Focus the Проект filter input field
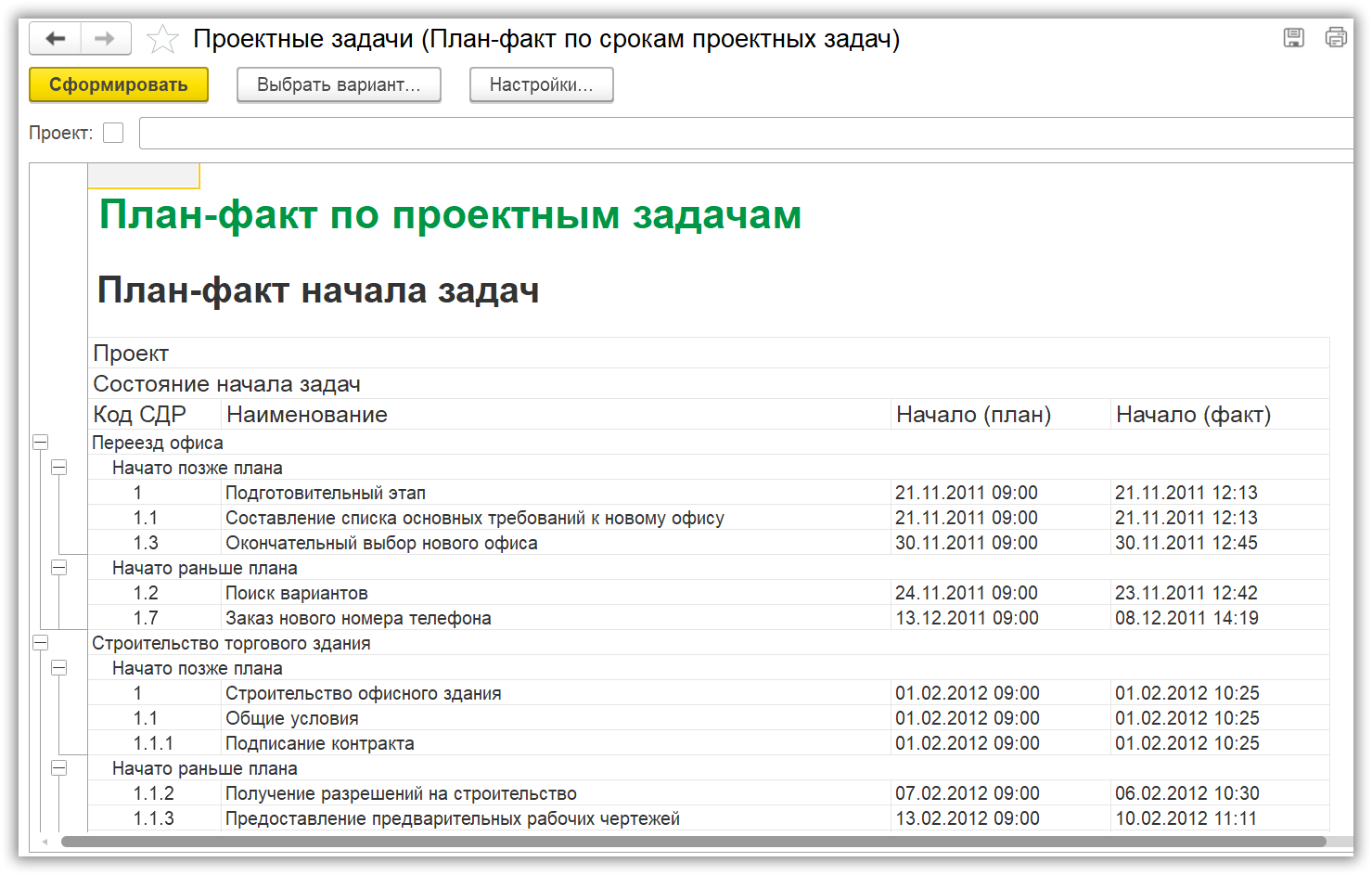Viewport: 1372px width, 875px height. point(746,133)
